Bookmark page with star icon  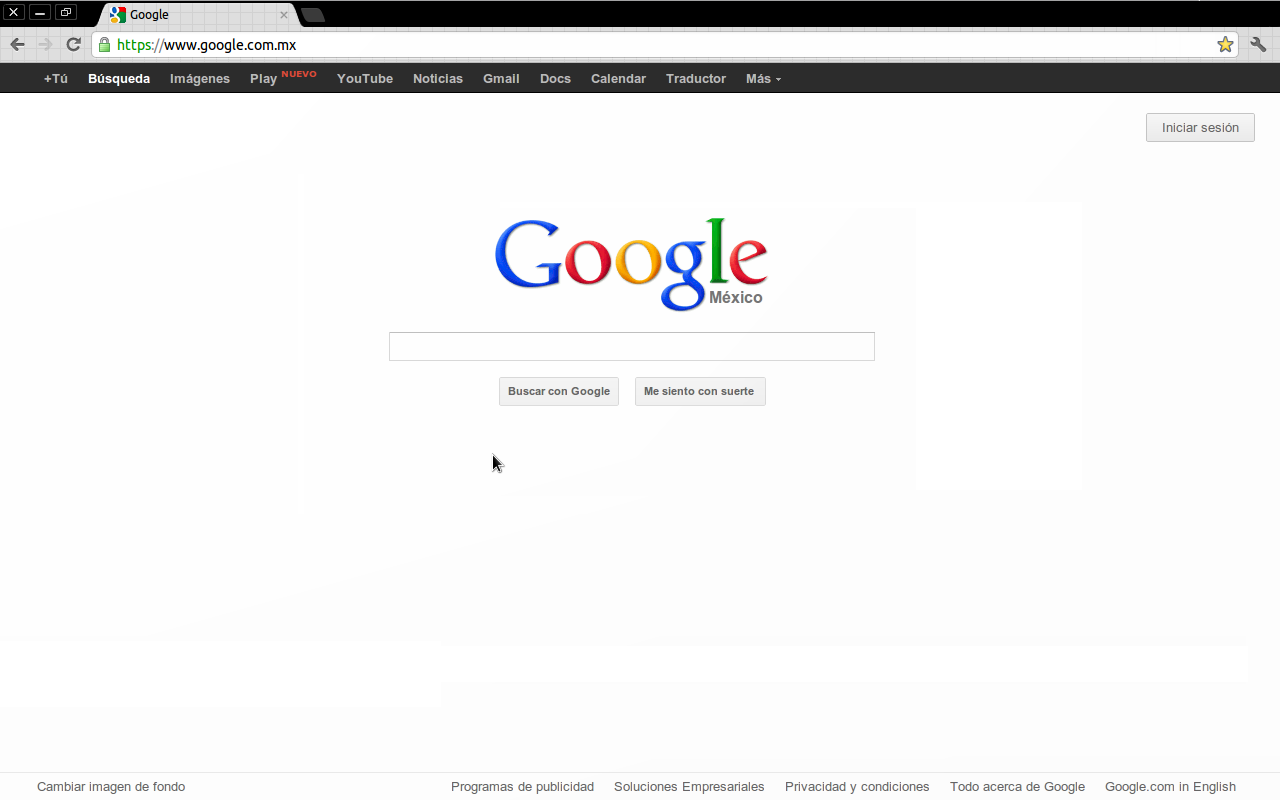pos(1225,44)
